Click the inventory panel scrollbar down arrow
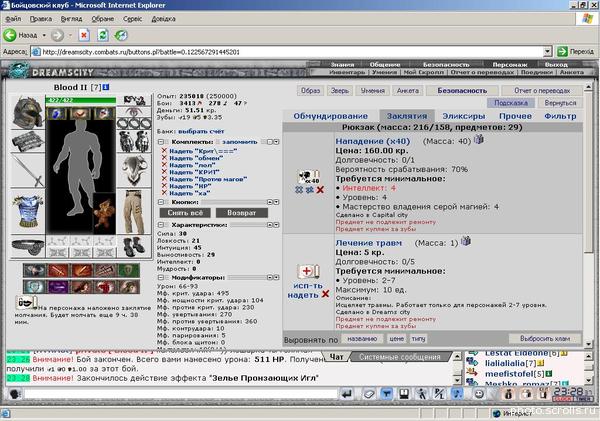The image size is (600, 421). click(589, 344)
